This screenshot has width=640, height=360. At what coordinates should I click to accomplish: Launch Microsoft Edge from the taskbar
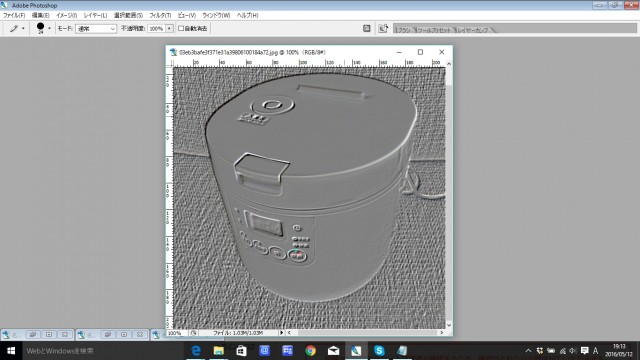[196, 351]
